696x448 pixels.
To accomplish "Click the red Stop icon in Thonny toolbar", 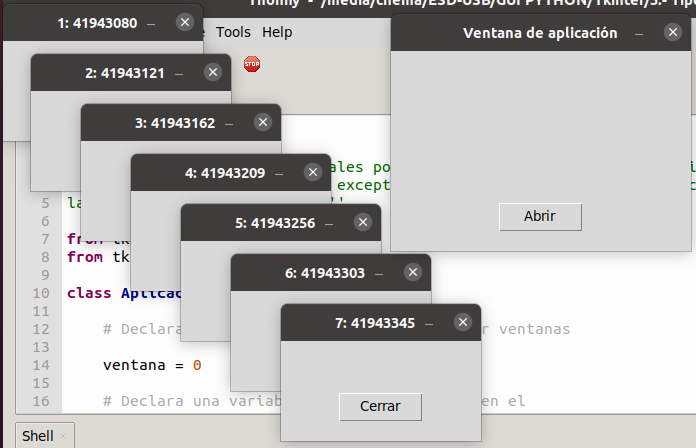I will coord(252,64).
